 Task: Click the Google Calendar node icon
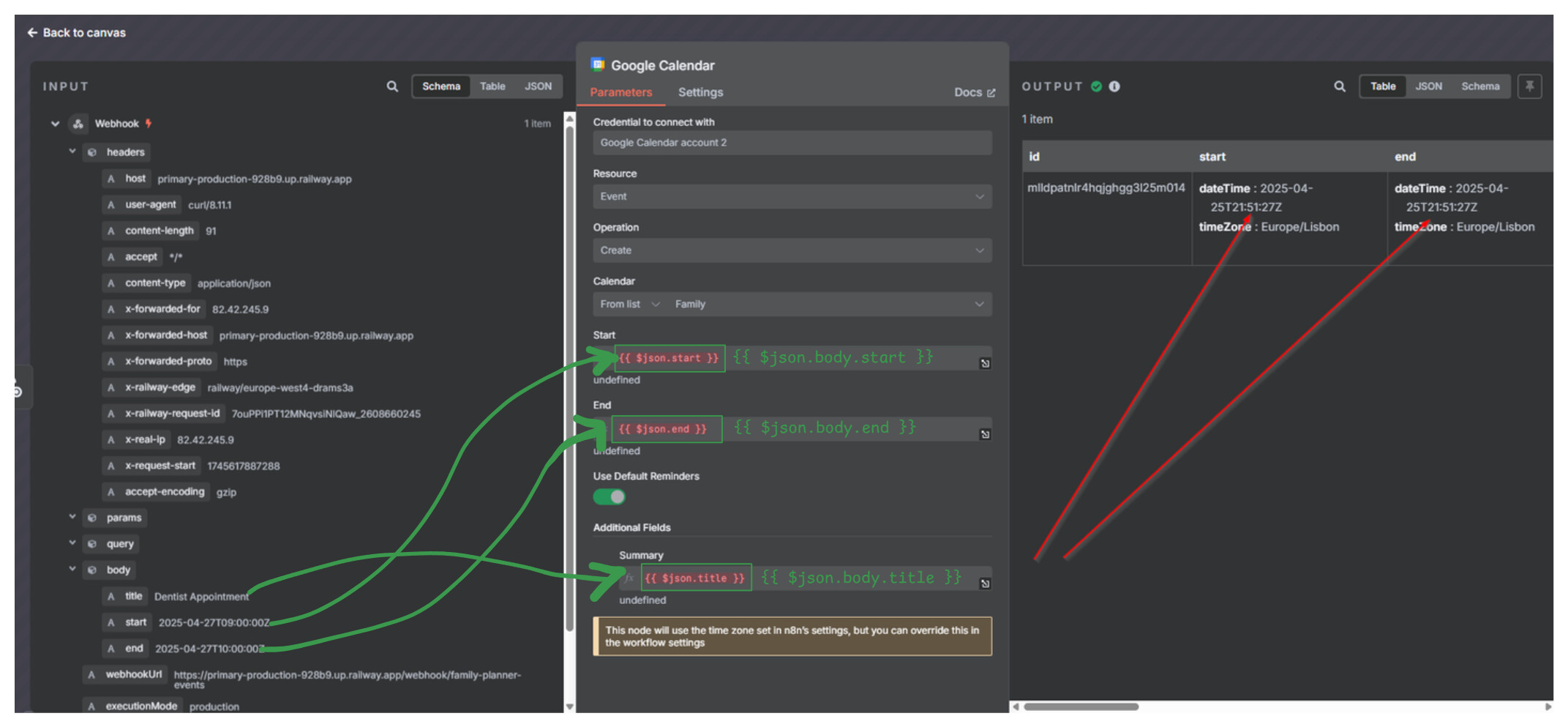coord(598,64)
